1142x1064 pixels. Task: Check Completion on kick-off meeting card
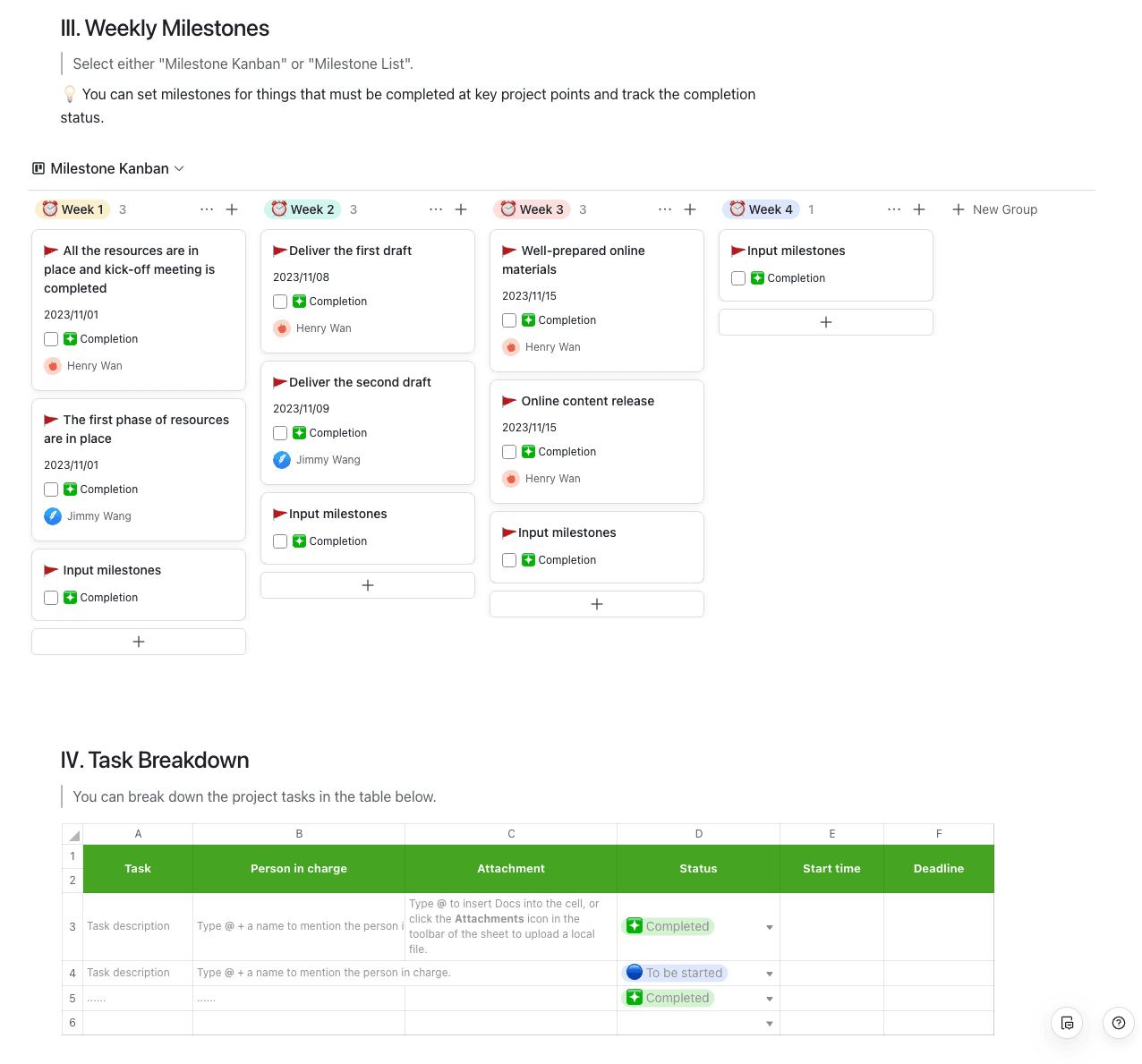tap(51, 339)
